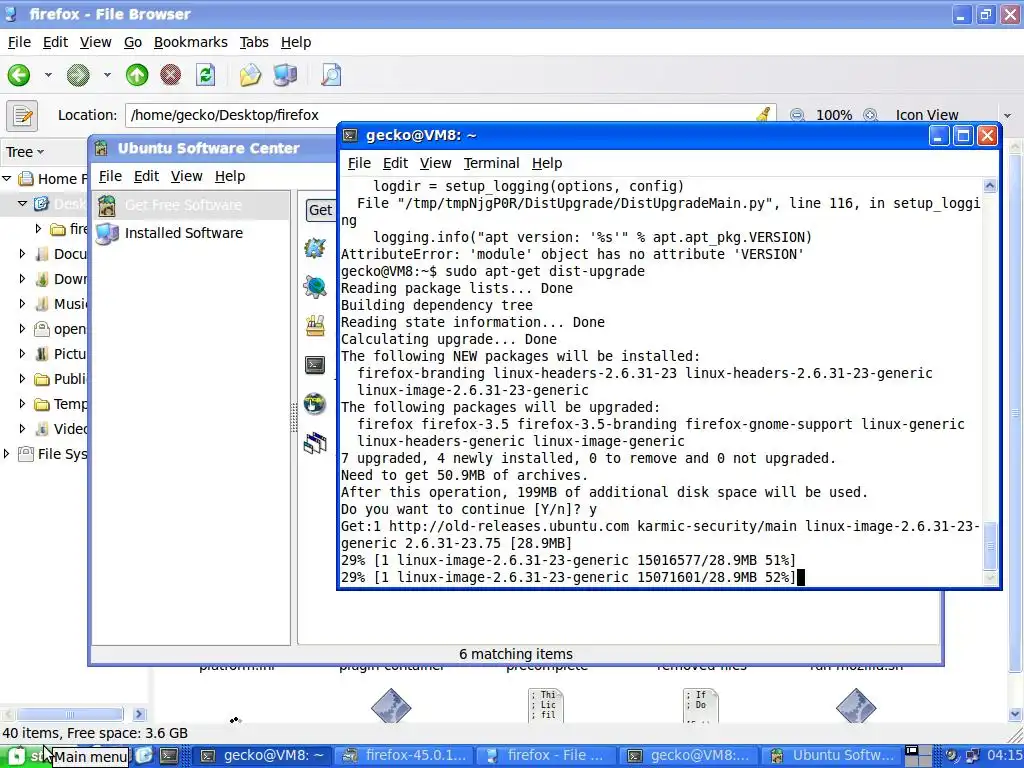Go up to the parent folder

(137, 75)
